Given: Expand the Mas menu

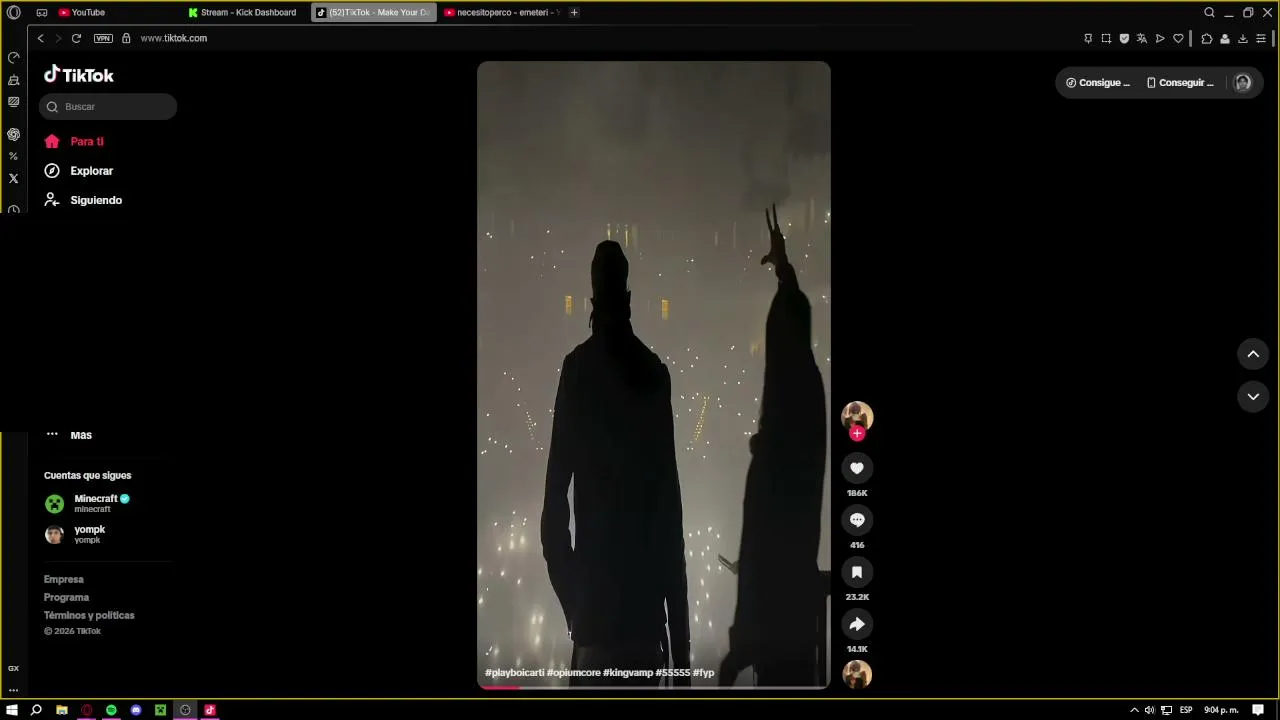Looking at the screenshot, I should click(x=69, y=435).
